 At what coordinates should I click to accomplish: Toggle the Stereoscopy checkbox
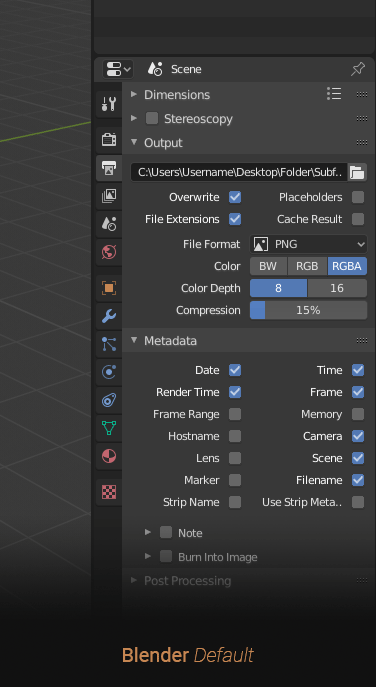[x=152, y=118]
